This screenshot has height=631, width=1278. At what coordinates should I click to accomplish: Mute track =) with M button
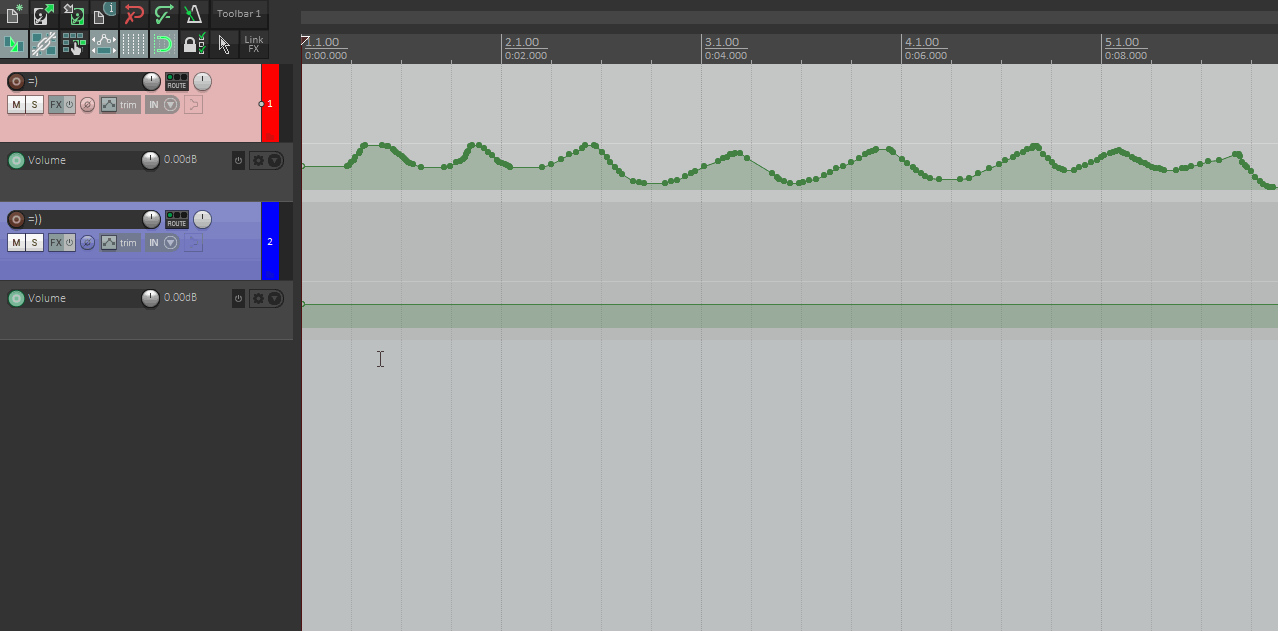[16, 105]
